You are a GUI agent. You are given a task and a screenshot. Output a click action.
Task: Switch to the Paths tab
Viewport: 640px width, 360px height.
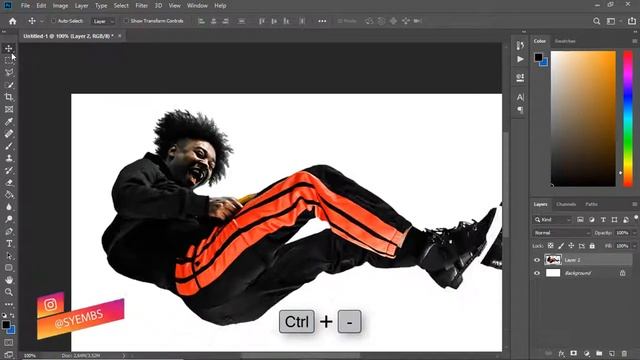pos(591,204)
